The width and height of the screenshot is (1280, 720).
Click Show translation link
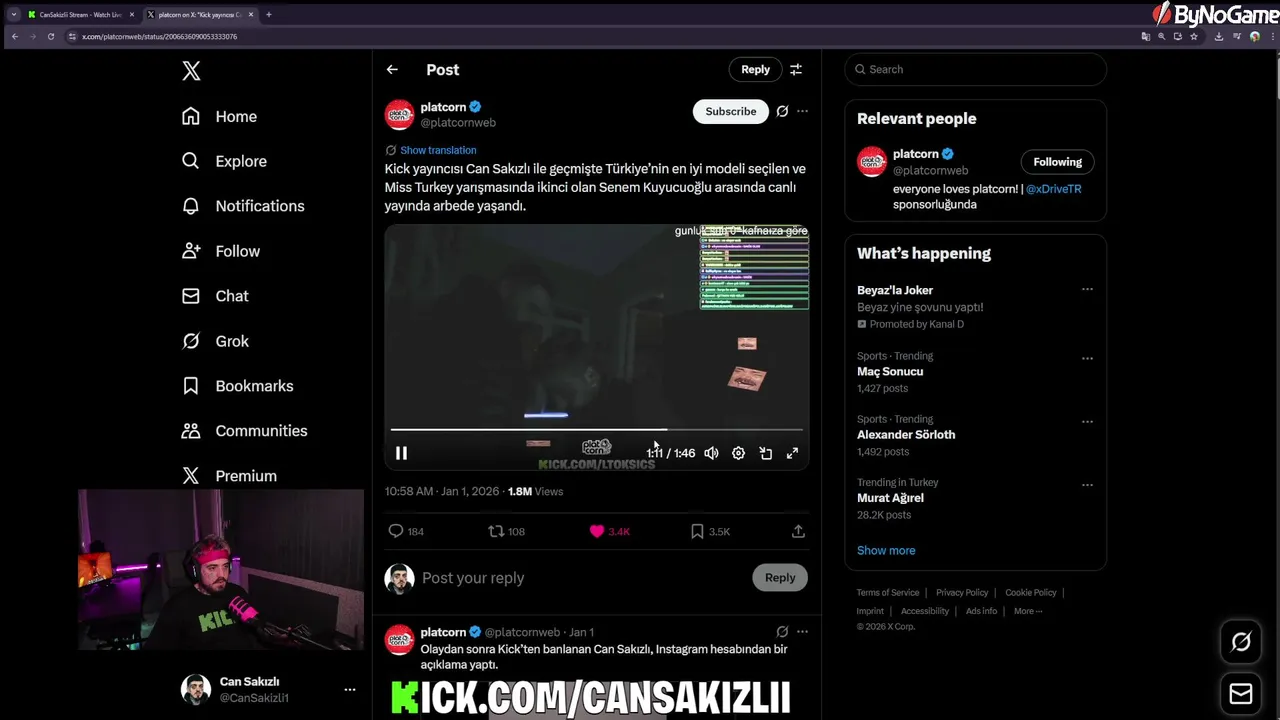click(438, 150)
